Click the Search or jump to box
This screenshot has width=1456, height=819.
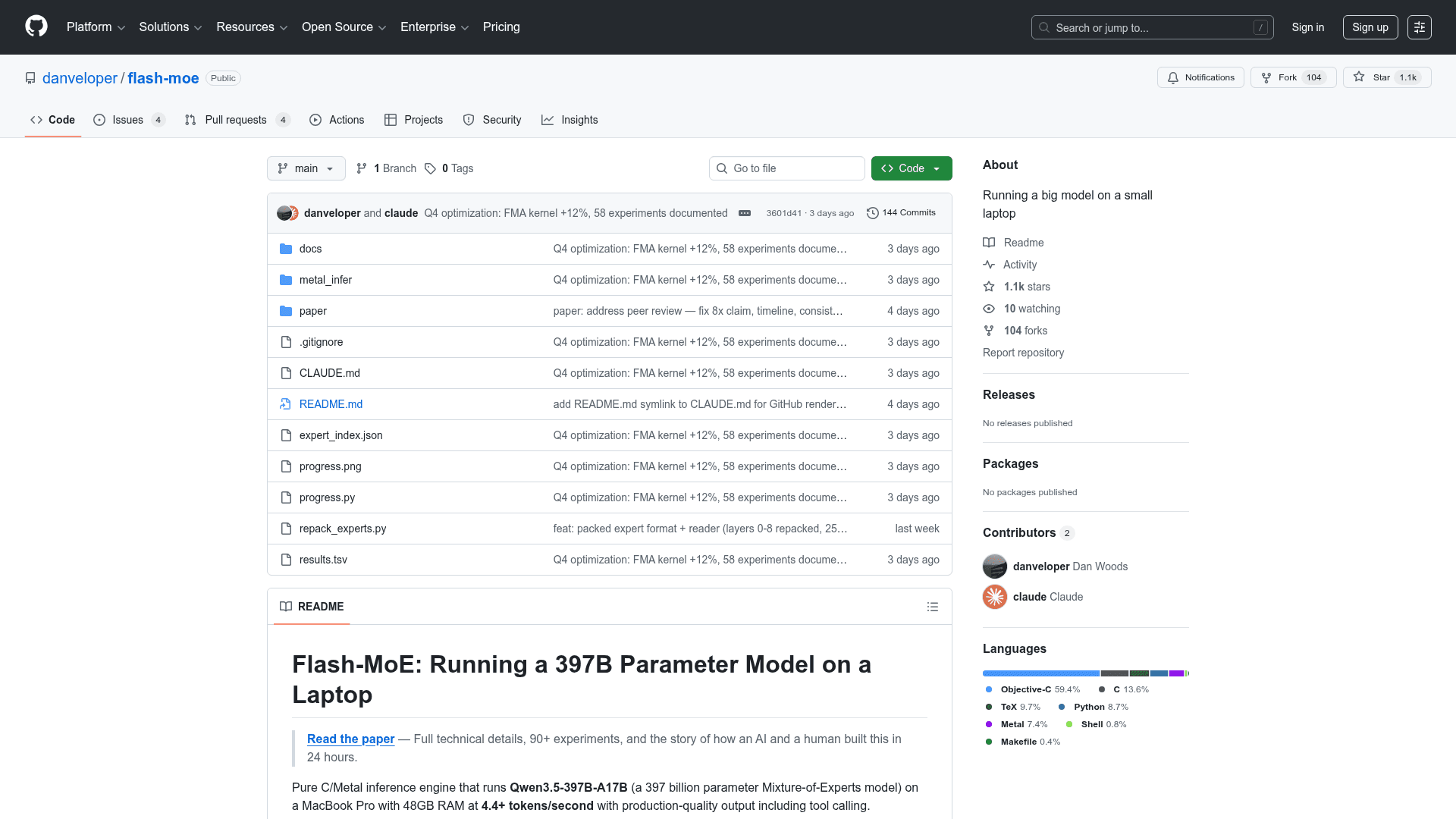tap(1151, 27)
